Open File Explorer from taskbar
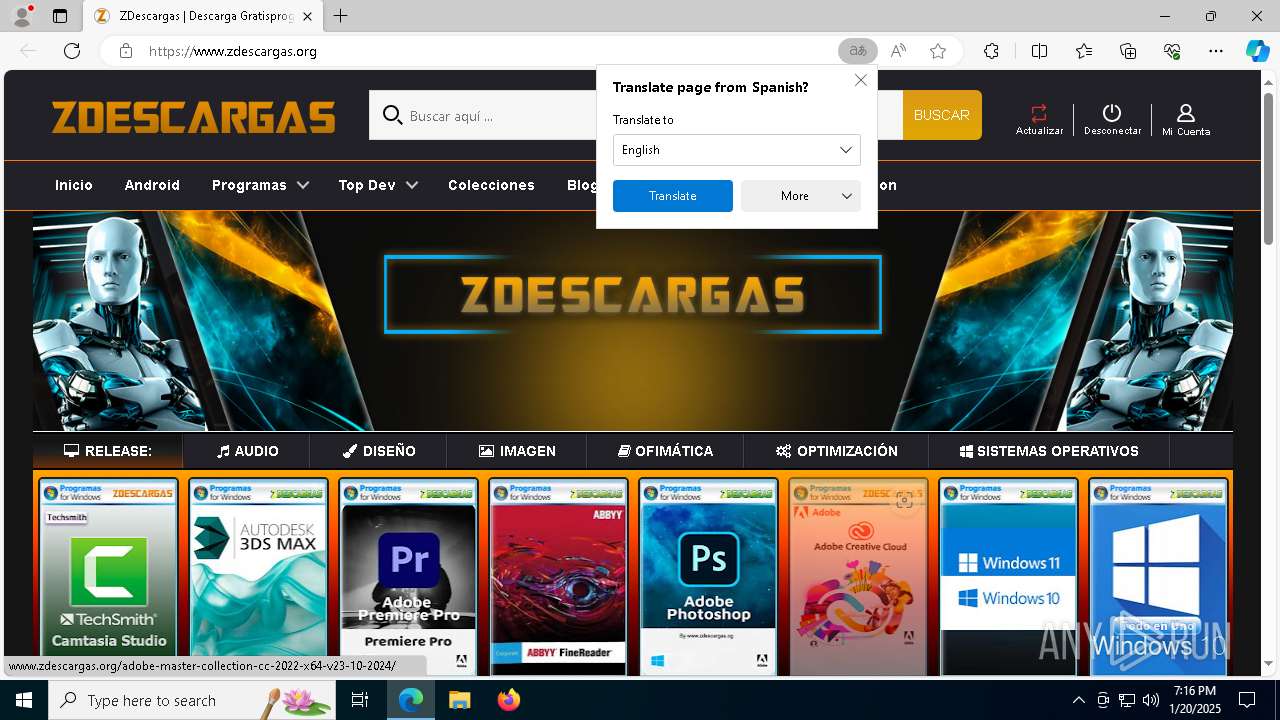 tap(459, 700)
